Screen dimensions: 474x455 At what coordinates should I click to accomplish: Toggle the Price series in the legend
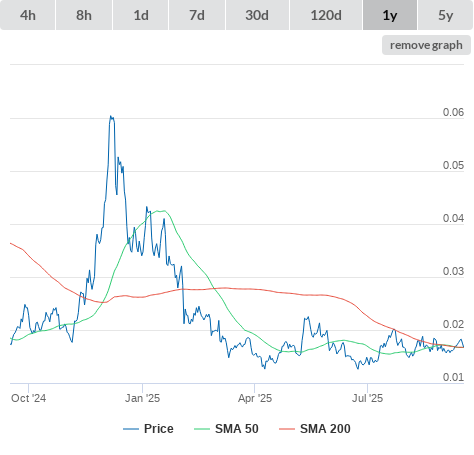(159, 429)
